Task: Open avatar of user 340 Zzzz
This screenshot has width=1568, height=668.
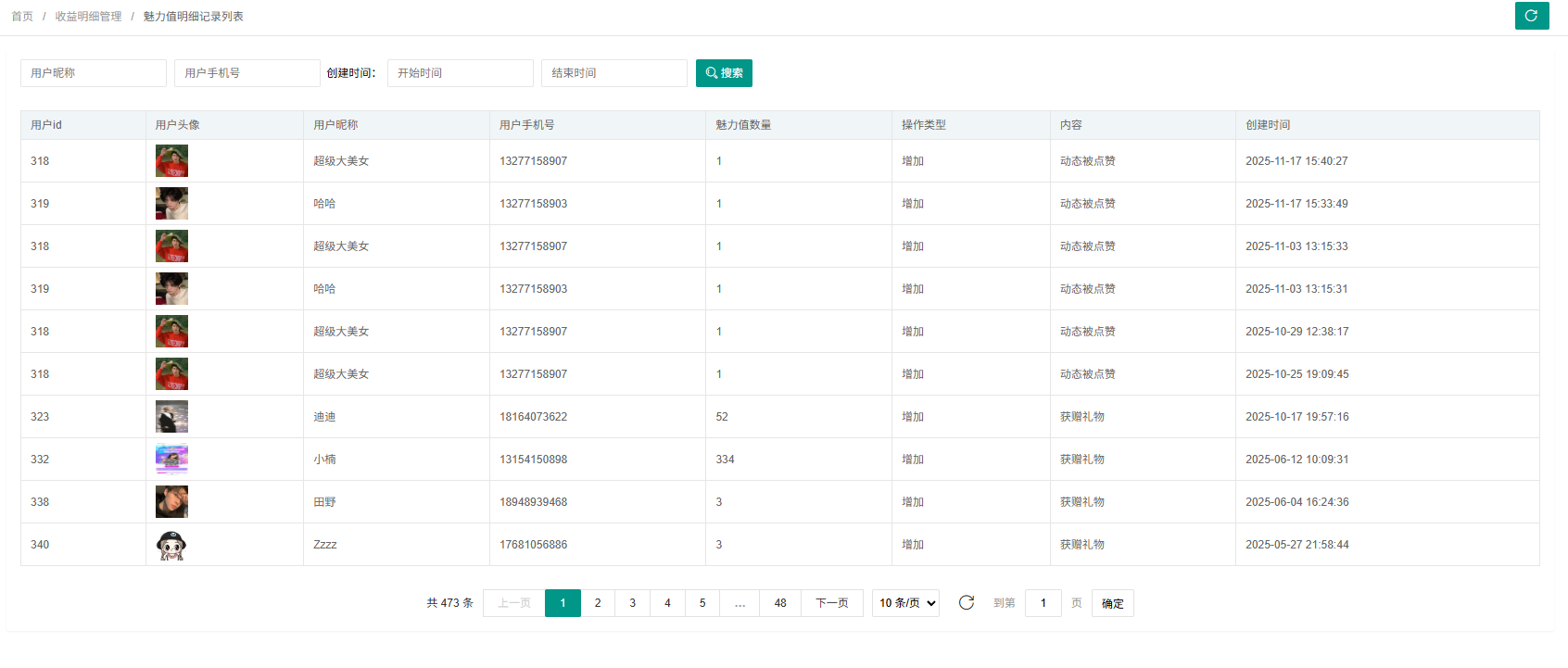Action: pos(171,545)
